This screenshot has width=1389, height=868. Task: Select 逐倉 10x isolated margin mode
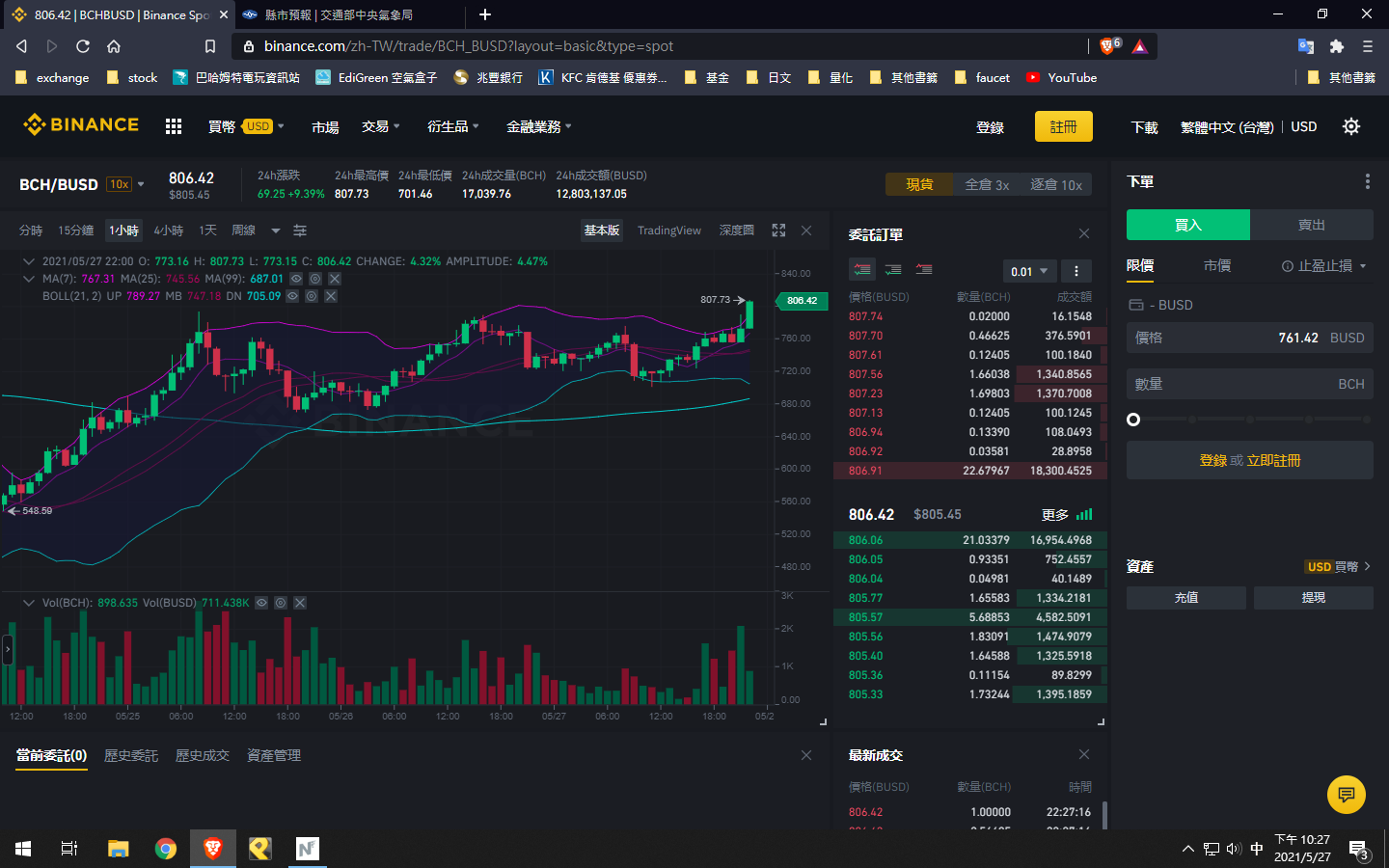coord(1056,184)
